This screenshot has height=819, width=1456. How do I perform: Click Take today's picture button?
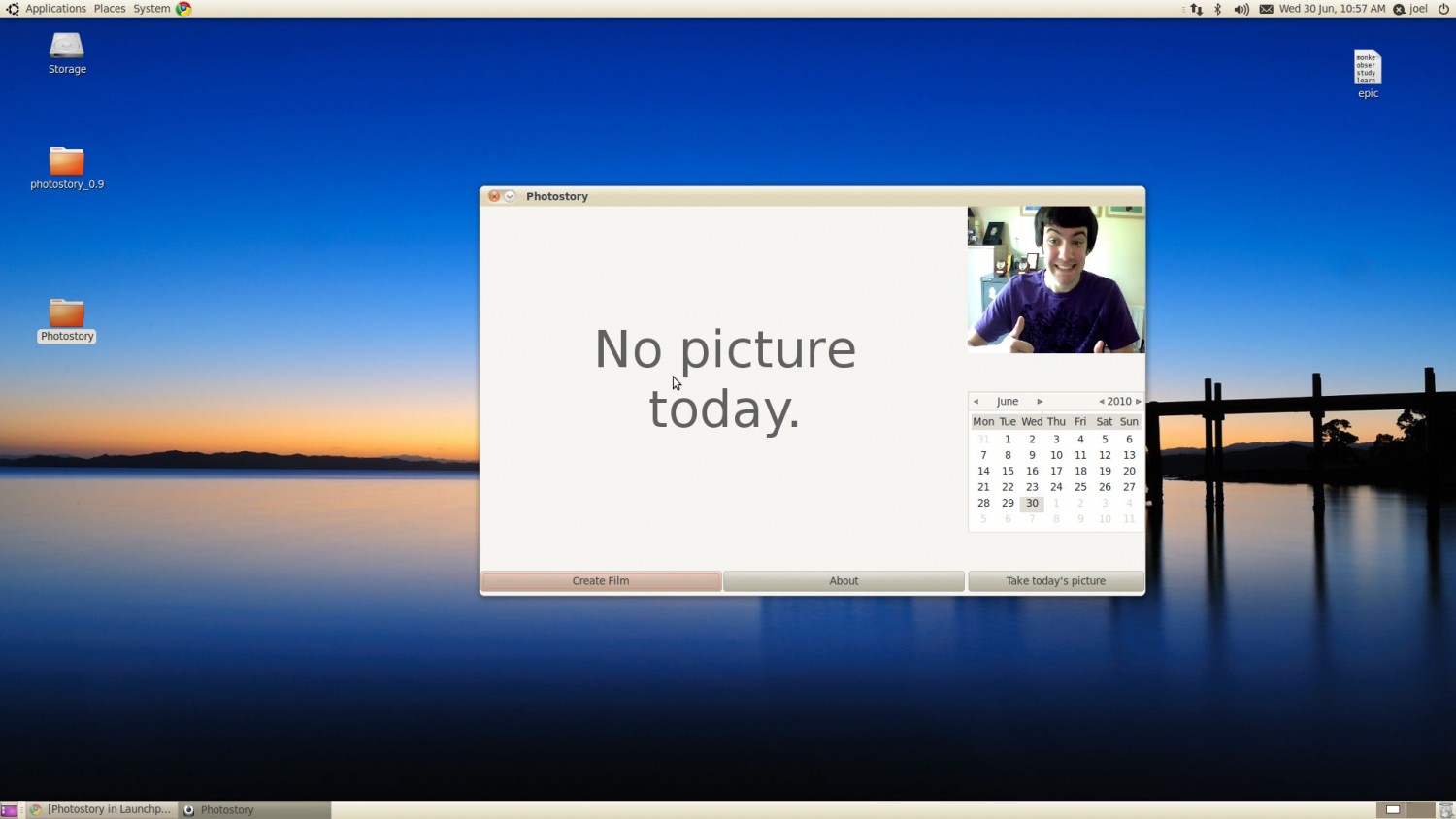click(x=1056, y=581)
